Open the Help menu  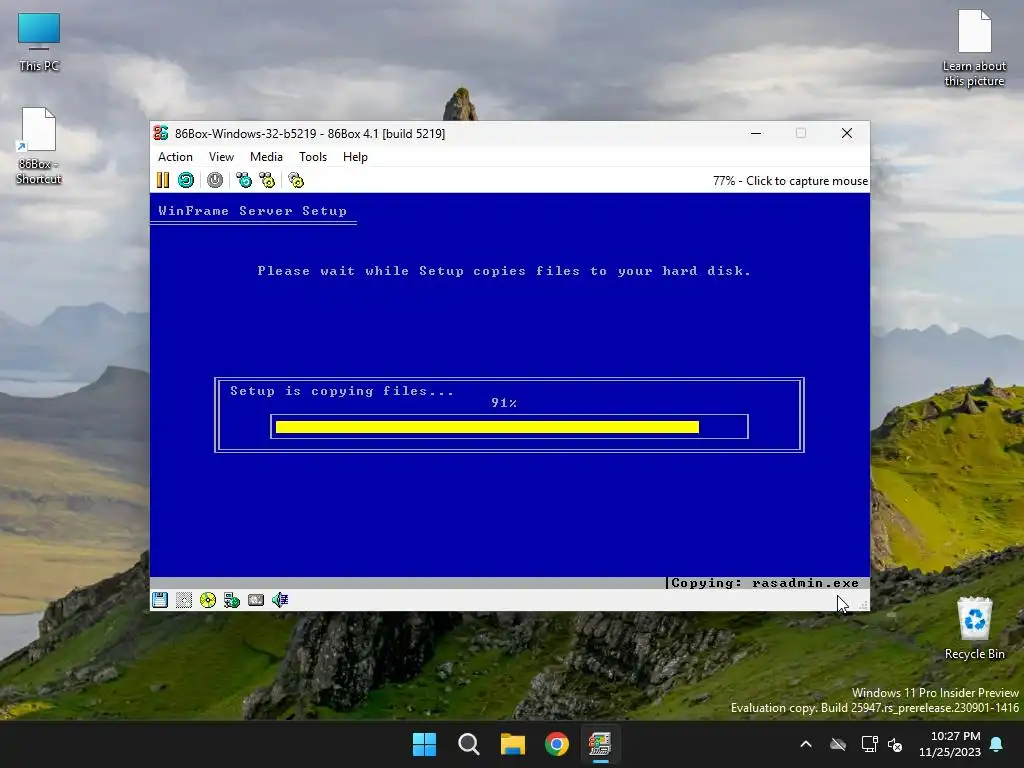tap(355, 157)
